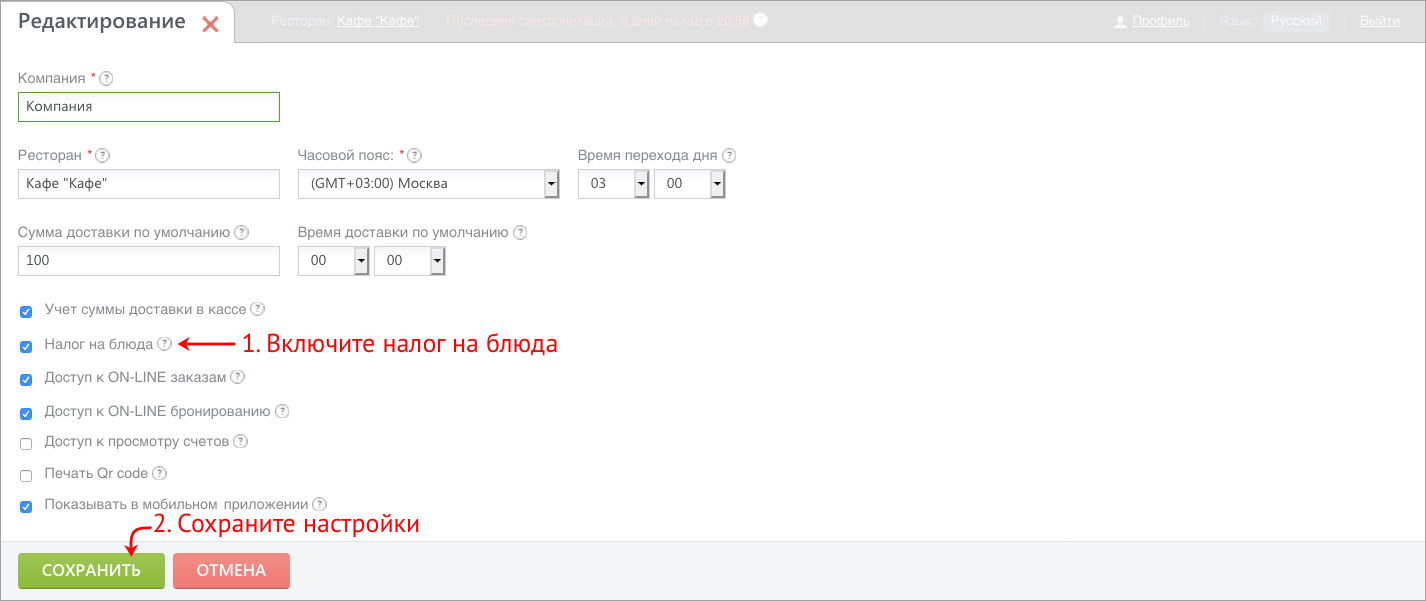Open help icon beside Доступ к ON-LINE бронированию

tap(282, 411)
